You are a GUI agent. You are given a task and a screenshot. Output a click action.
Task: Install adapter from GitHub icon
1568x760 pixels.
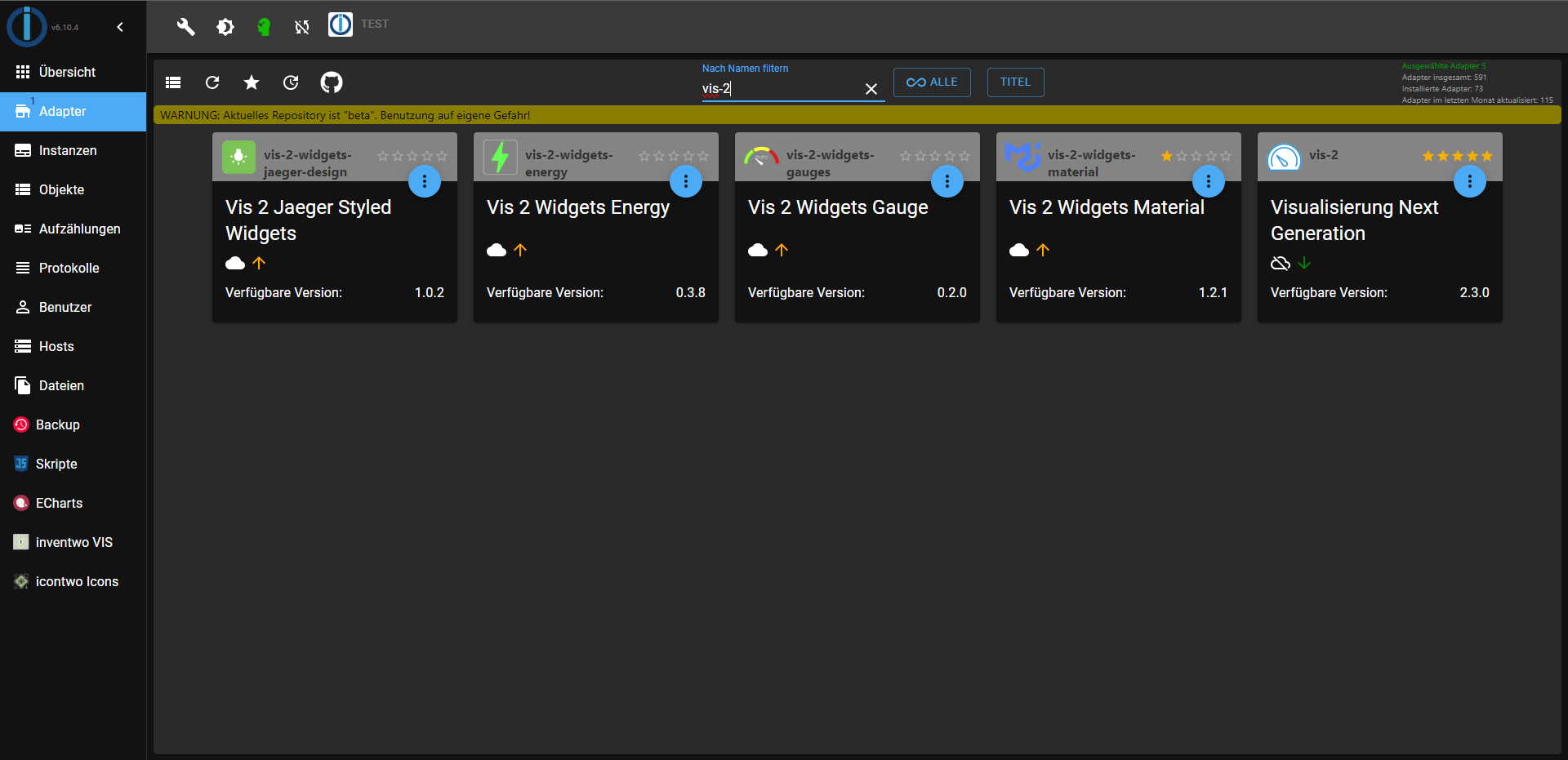coord(332,82)
